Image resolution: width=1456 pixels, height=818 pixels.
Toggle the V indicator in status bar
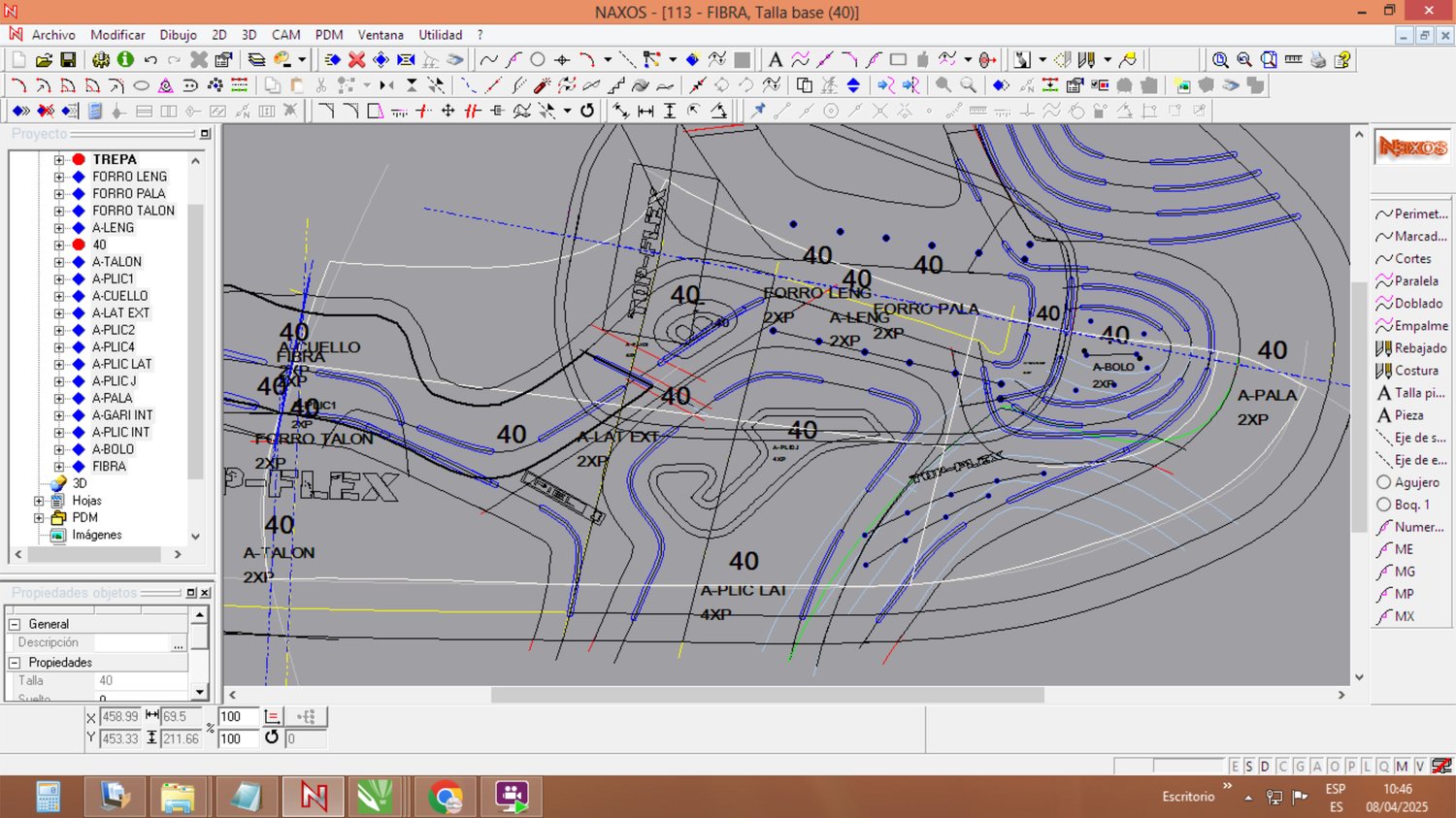pos(1419,767)
